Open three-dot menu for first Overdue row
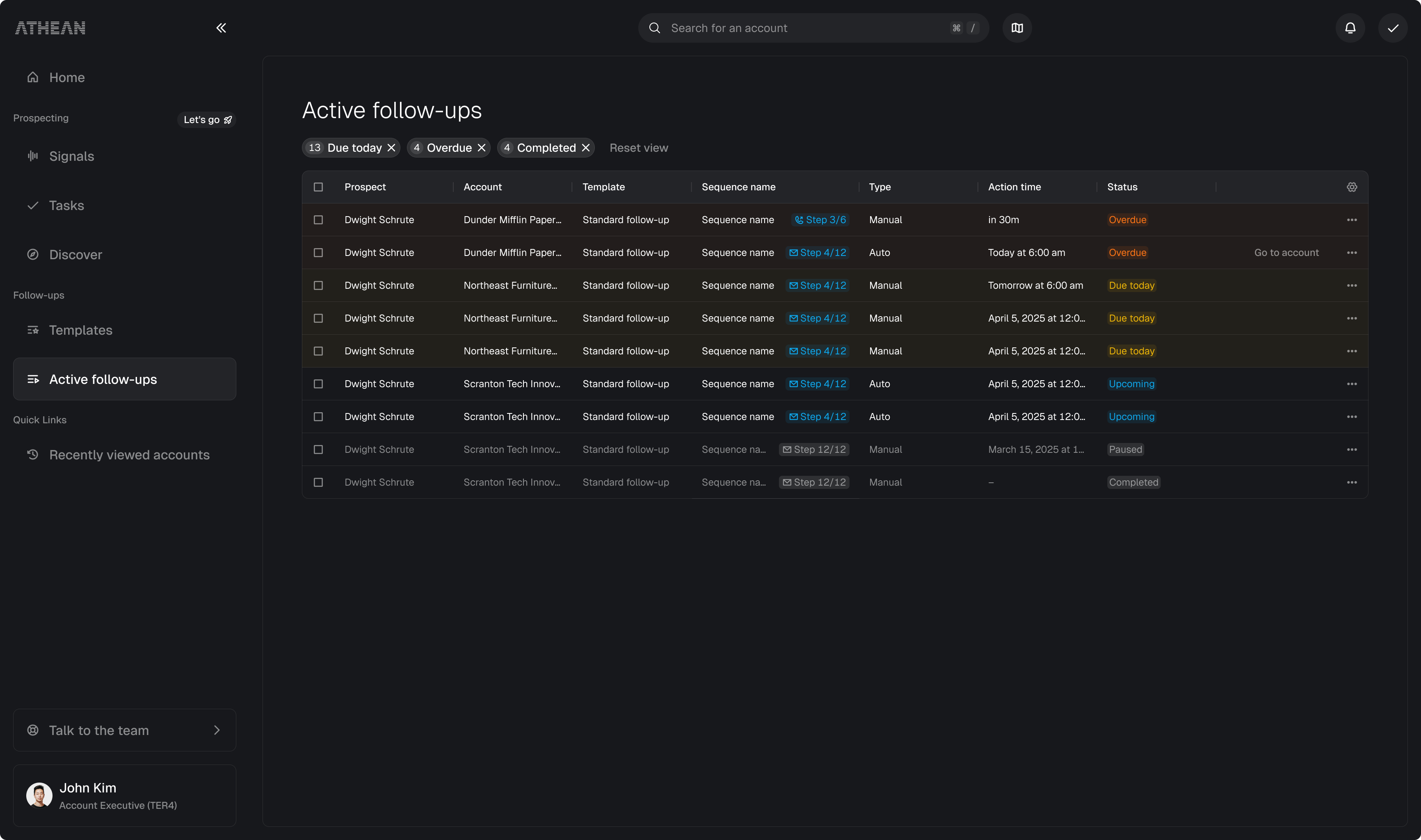The width and height of the screenshot is (1421, 840). [1351, 219]
